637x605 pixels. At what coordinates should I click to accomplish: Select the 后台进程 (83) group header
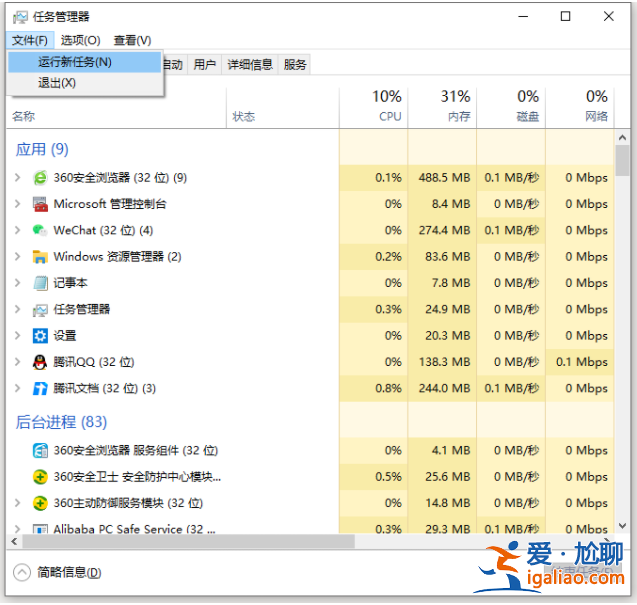[x=61, y=423]
